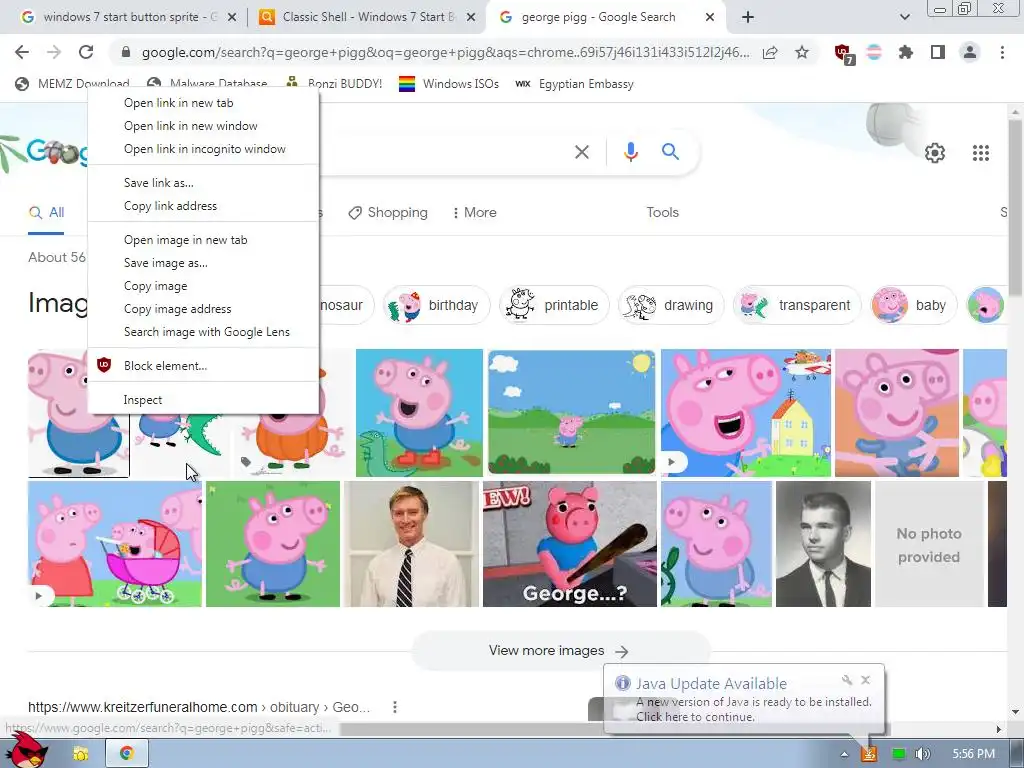1024x768 pixels.
Task: Toggle the side panel icon
Action: pyautogui.click(x=938, y=52)
